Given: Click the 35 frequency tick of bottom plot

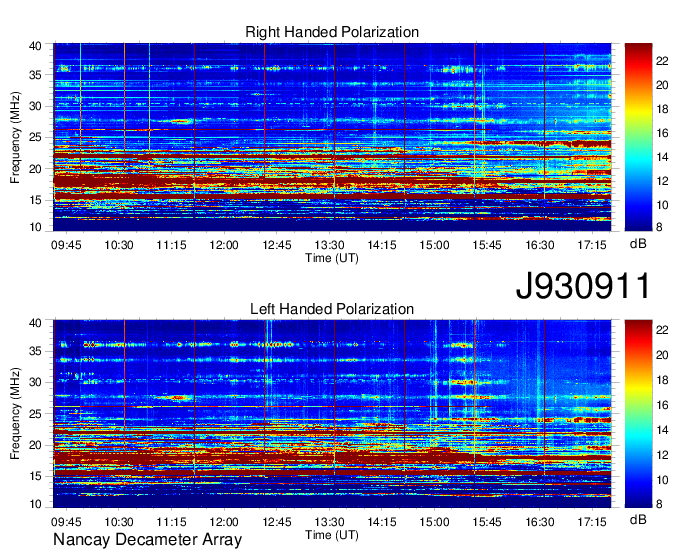Looking at the screenshot, I should (x=36, y=351).
